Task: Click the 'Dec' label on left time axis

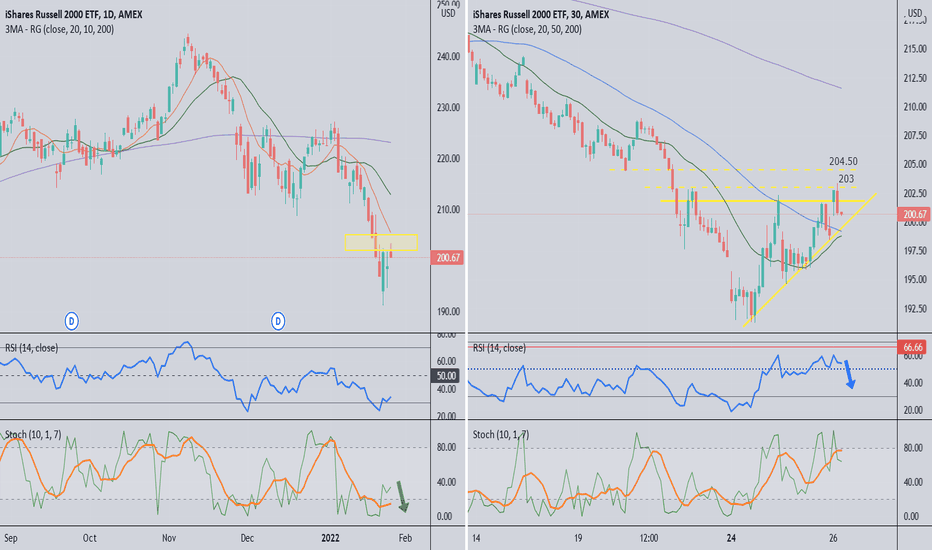Action: pos(247,538)
